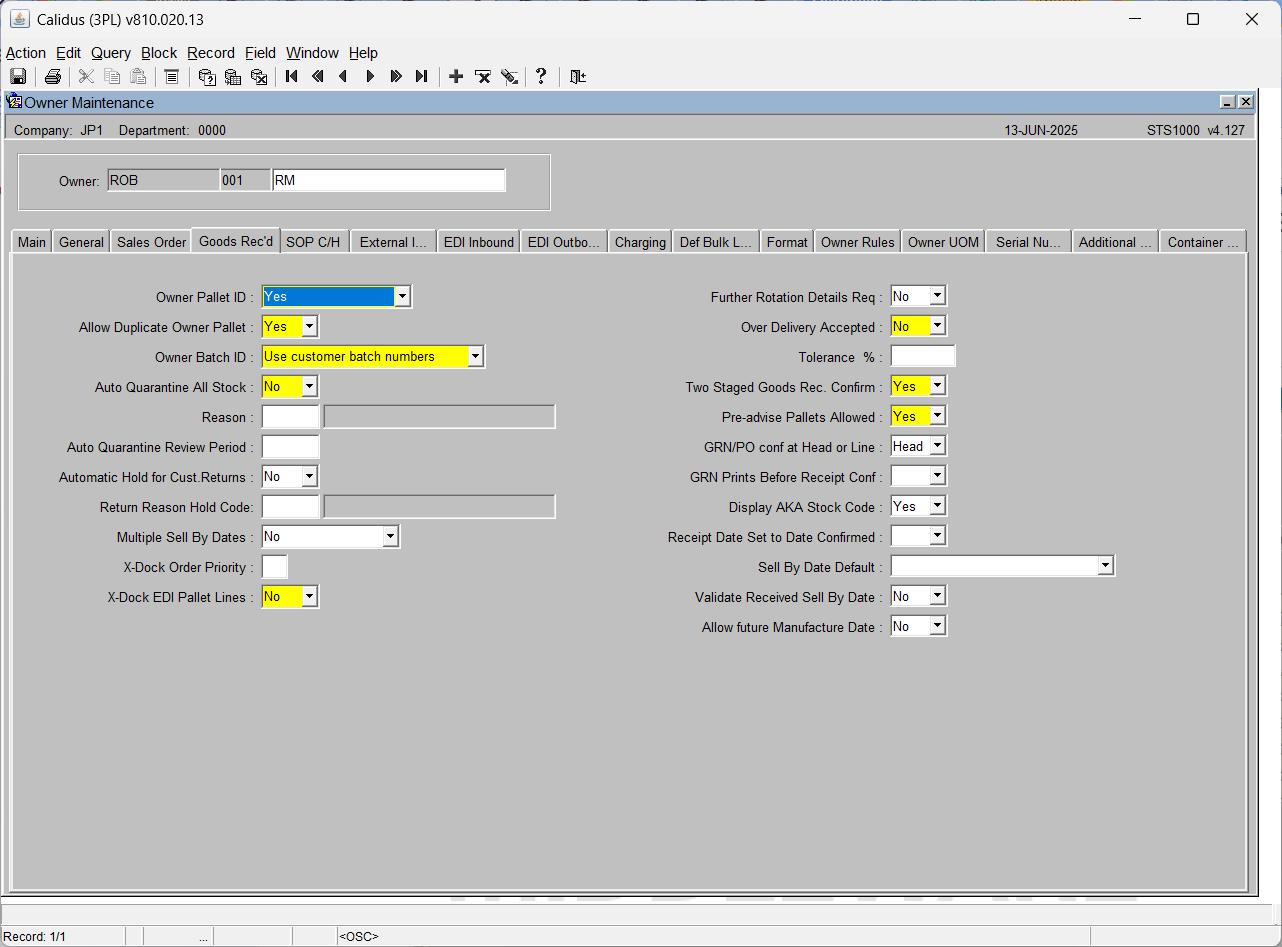This screenshot has height=947, width=1282.
Task: Open the Block menu
Action: 159,53
